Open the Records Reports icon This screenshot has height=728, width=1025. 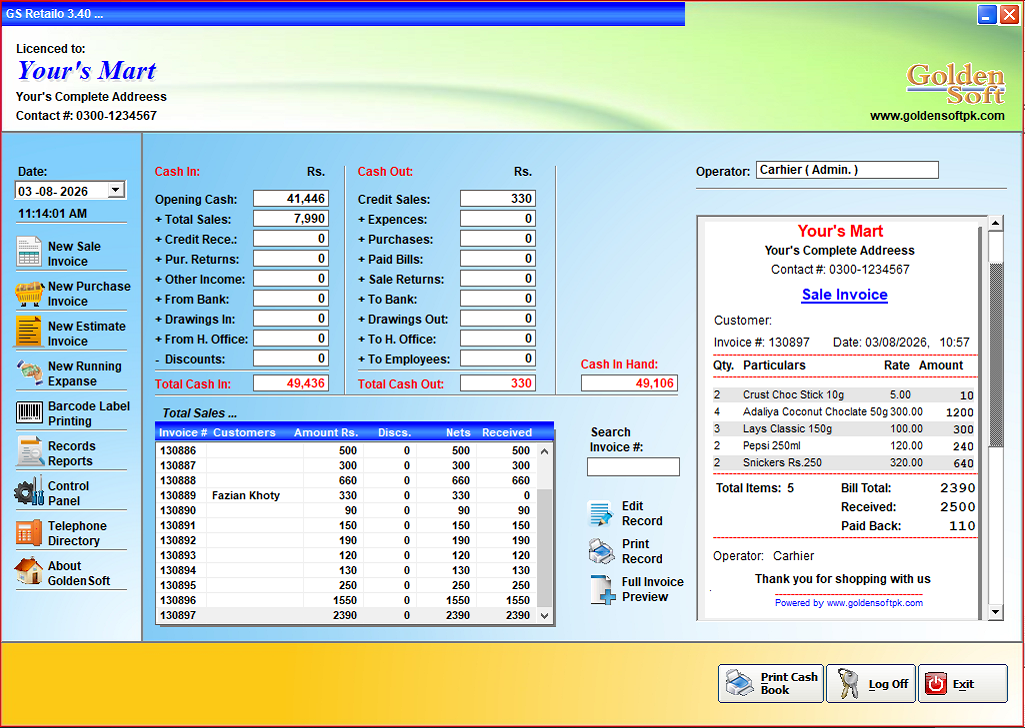[29, 452]
